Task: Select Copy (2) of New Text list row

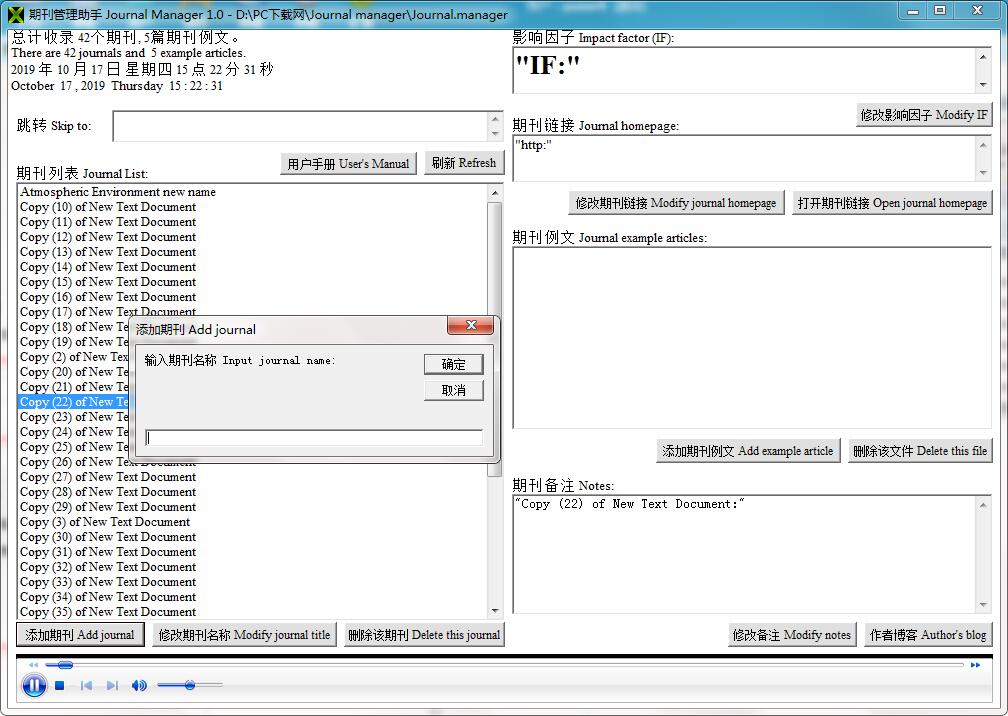Action: point(73,357)
